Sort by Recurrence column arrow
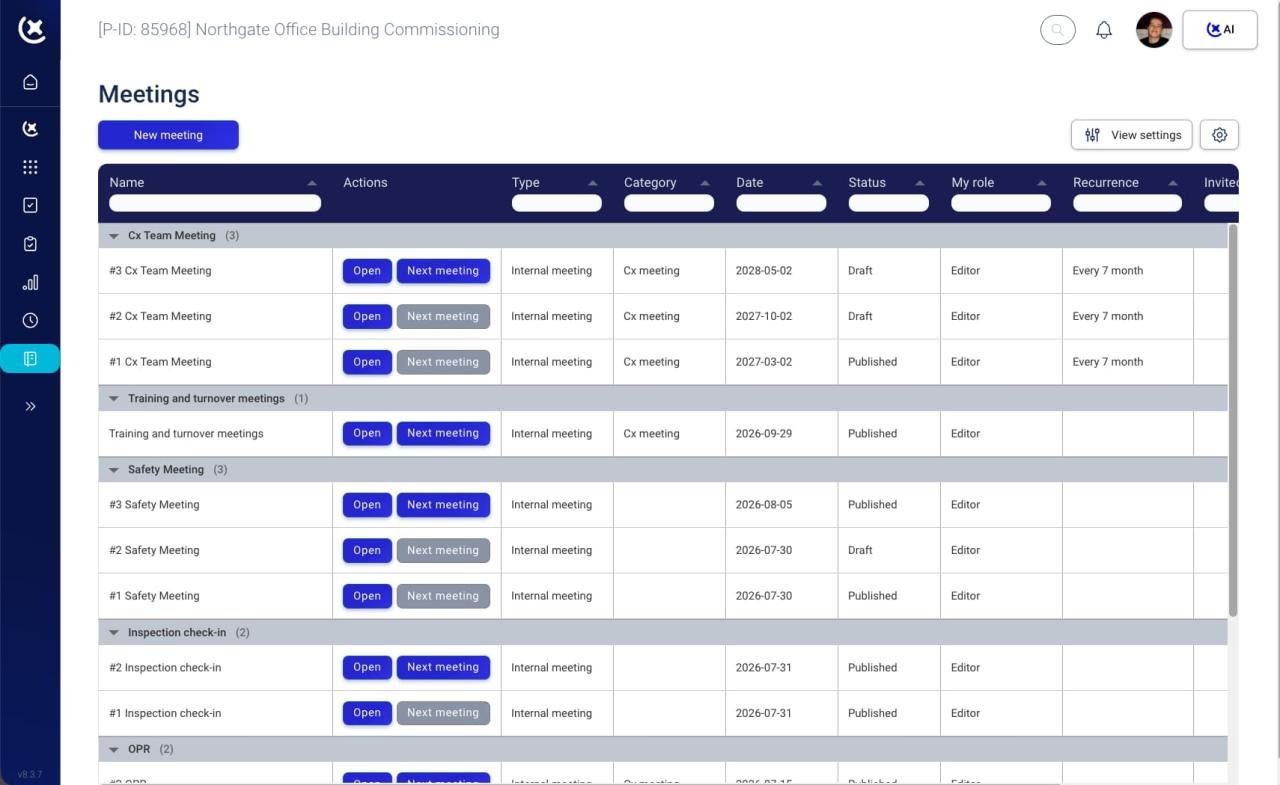This screenshot has height=785, width=1280. coord(1173,183)
